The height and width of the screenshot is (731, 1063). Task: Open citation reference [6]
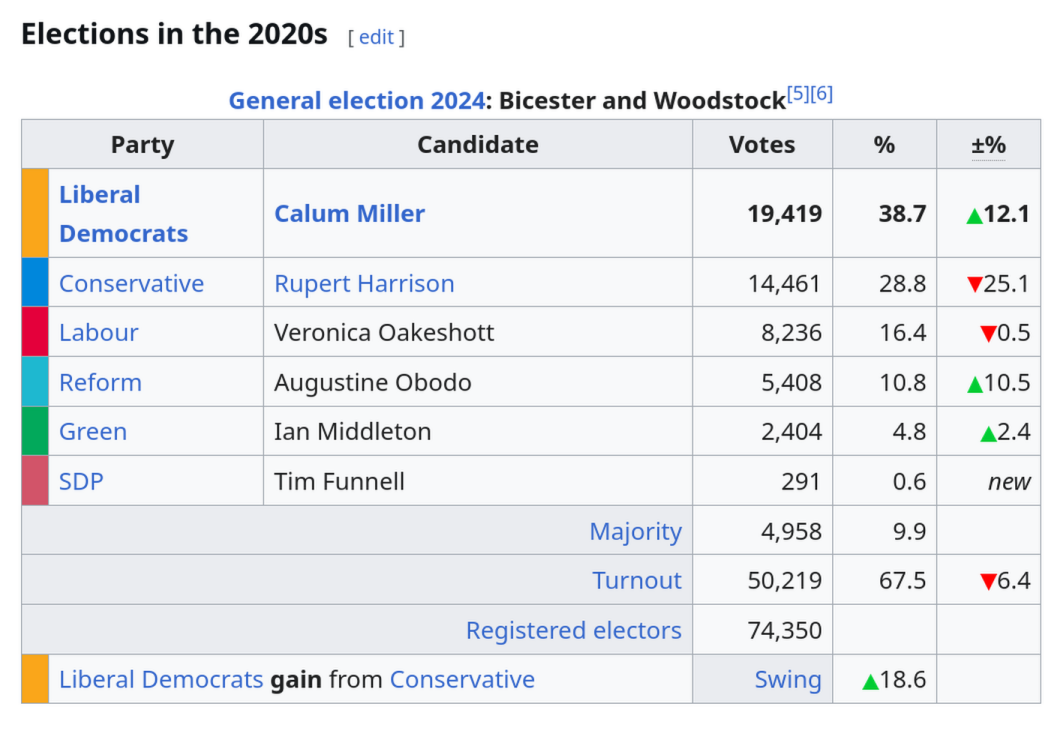pyautogui.click(x=821, y=93)
